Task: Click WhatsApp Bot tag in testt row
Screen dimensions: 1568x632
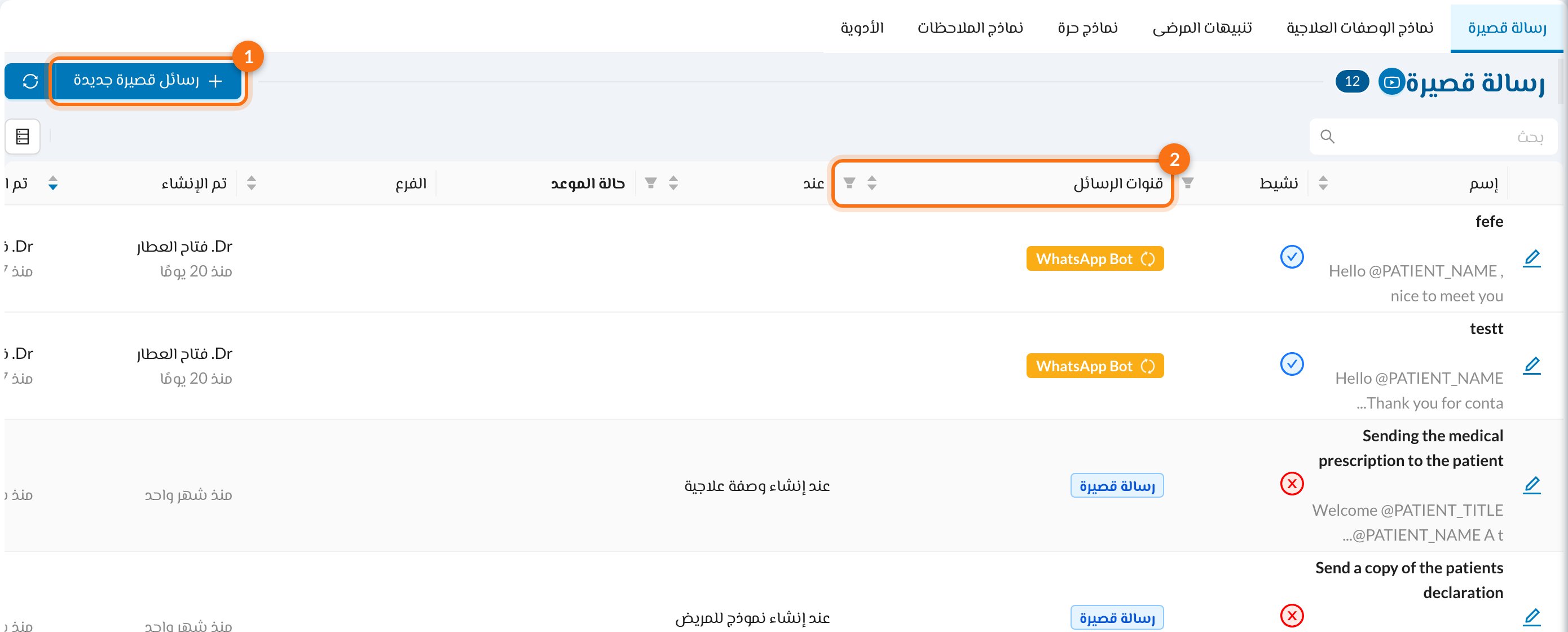Action: pyautogui.click(x=1094, y=366)
